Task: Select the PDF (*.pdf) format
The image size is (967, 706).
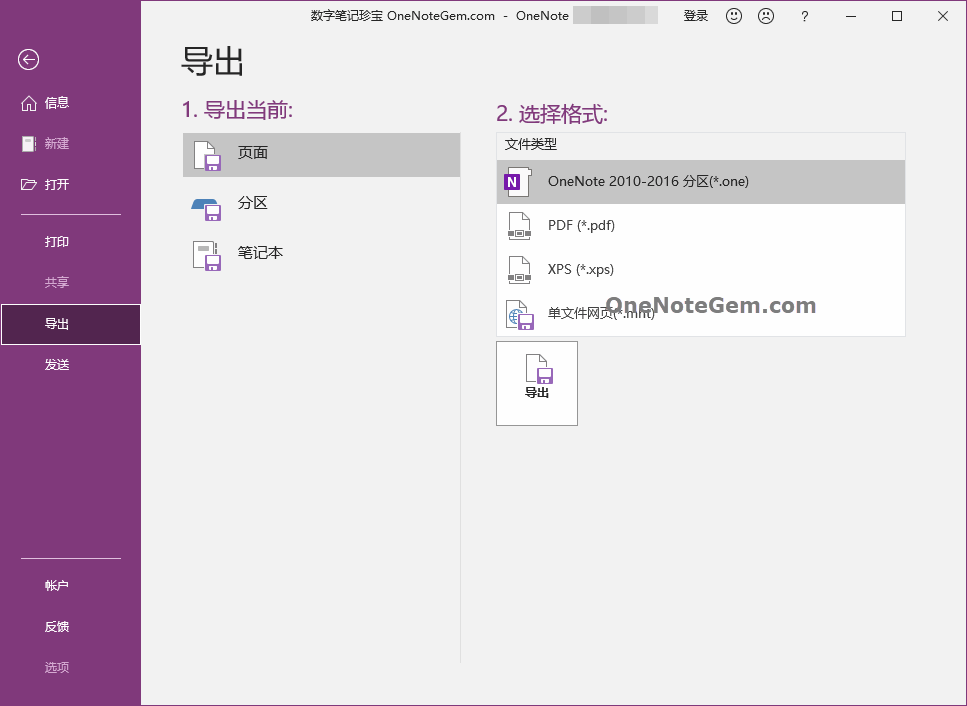Action: pos(701,226)
